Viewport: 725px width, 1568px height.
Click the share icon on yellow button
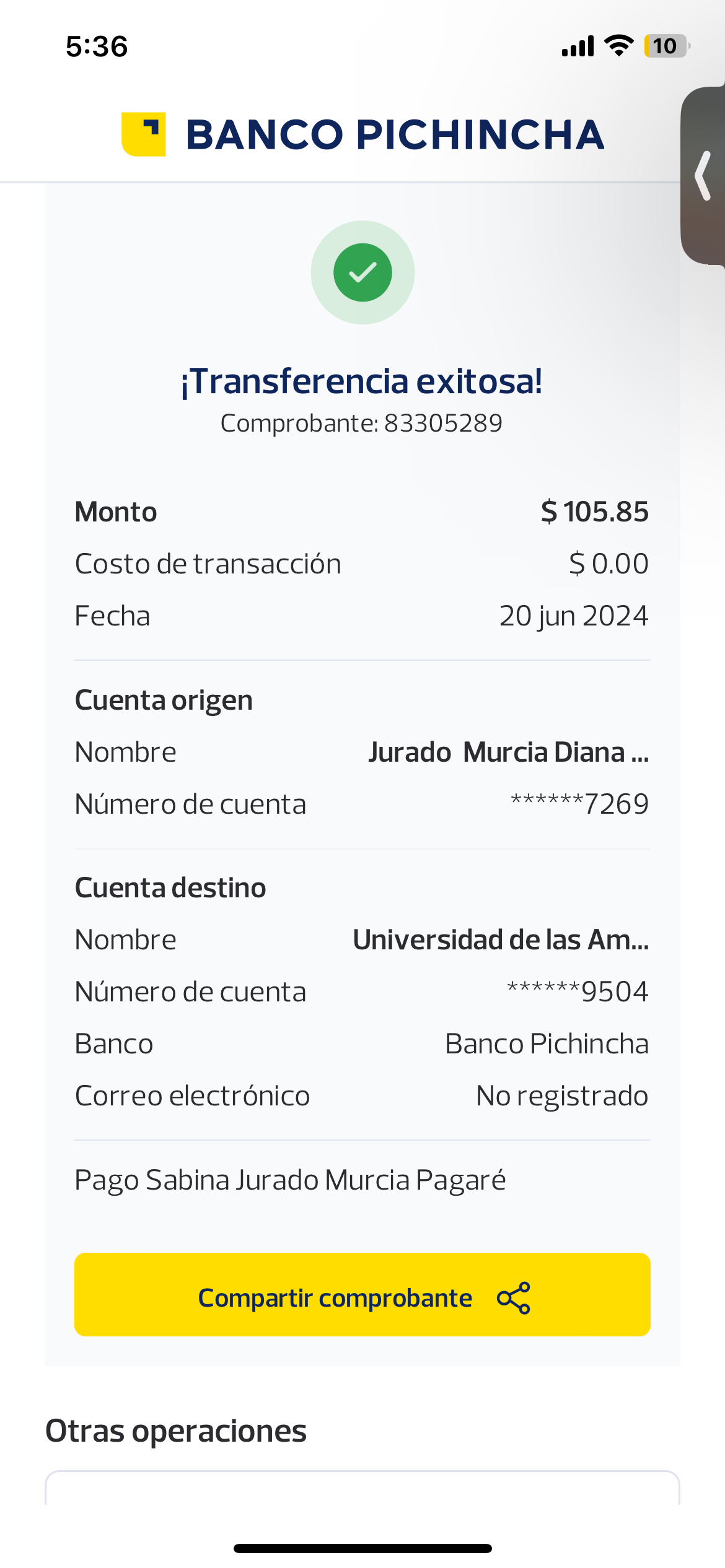pyautogui.click(x=514, y=1297)
